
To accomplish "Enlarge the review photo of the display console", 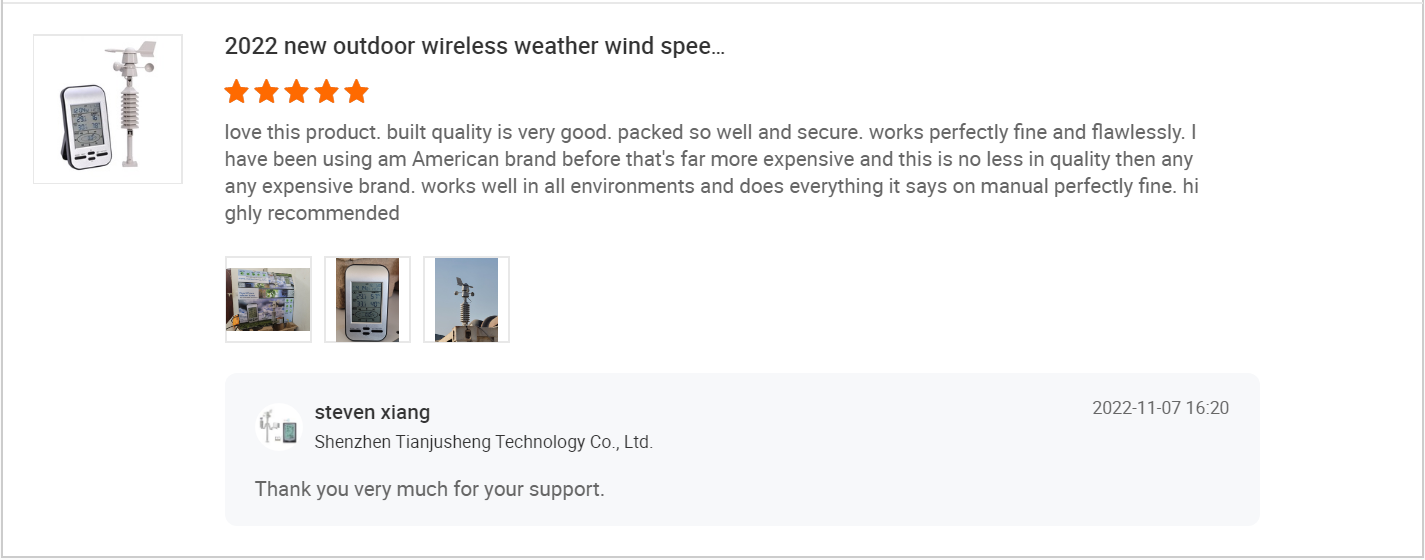I will [367, 300].
